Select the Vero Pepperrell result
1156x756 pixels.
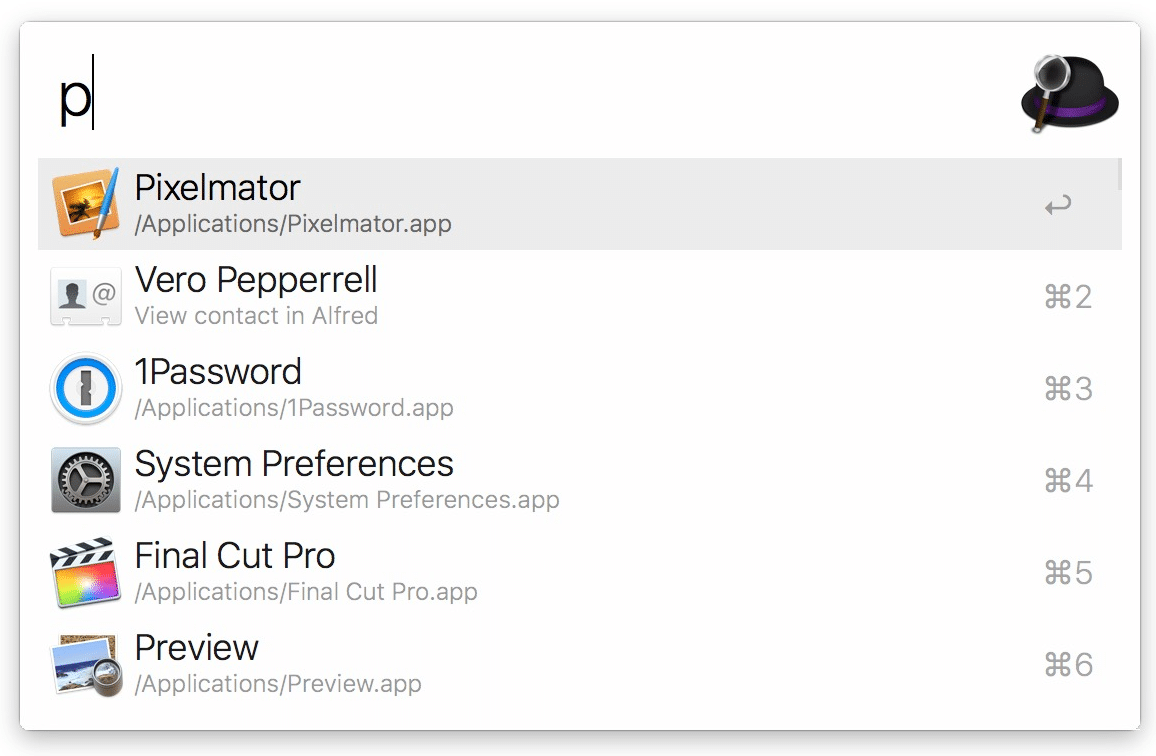pos(256,280)
